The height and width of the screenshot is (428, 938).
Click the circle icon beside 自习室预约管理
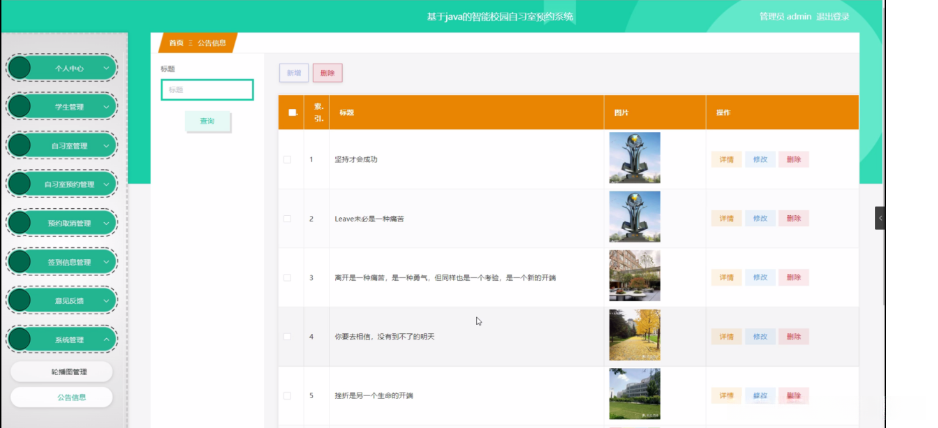(x=20, y=184)
